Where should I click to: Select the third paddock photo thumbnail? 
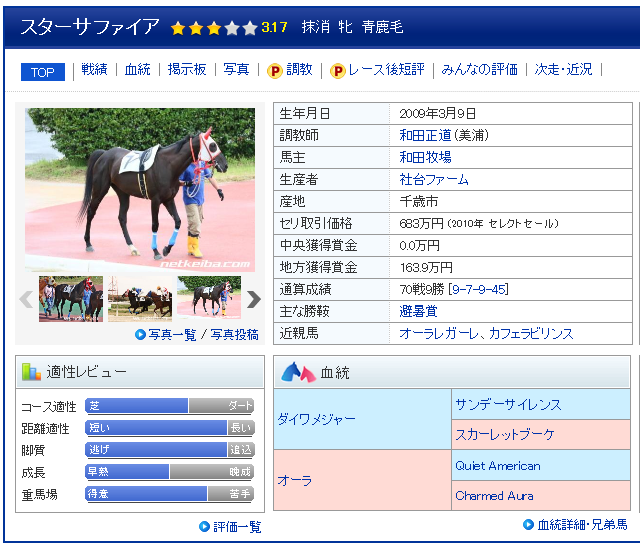209,298
